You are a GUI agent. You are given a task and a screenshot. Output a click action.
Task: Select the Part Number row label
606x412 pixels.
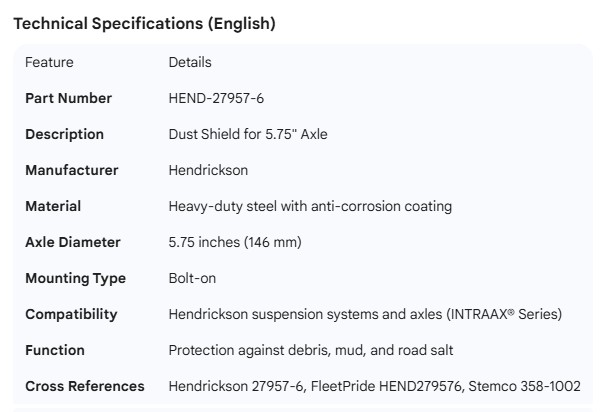(x=68, y=98)
